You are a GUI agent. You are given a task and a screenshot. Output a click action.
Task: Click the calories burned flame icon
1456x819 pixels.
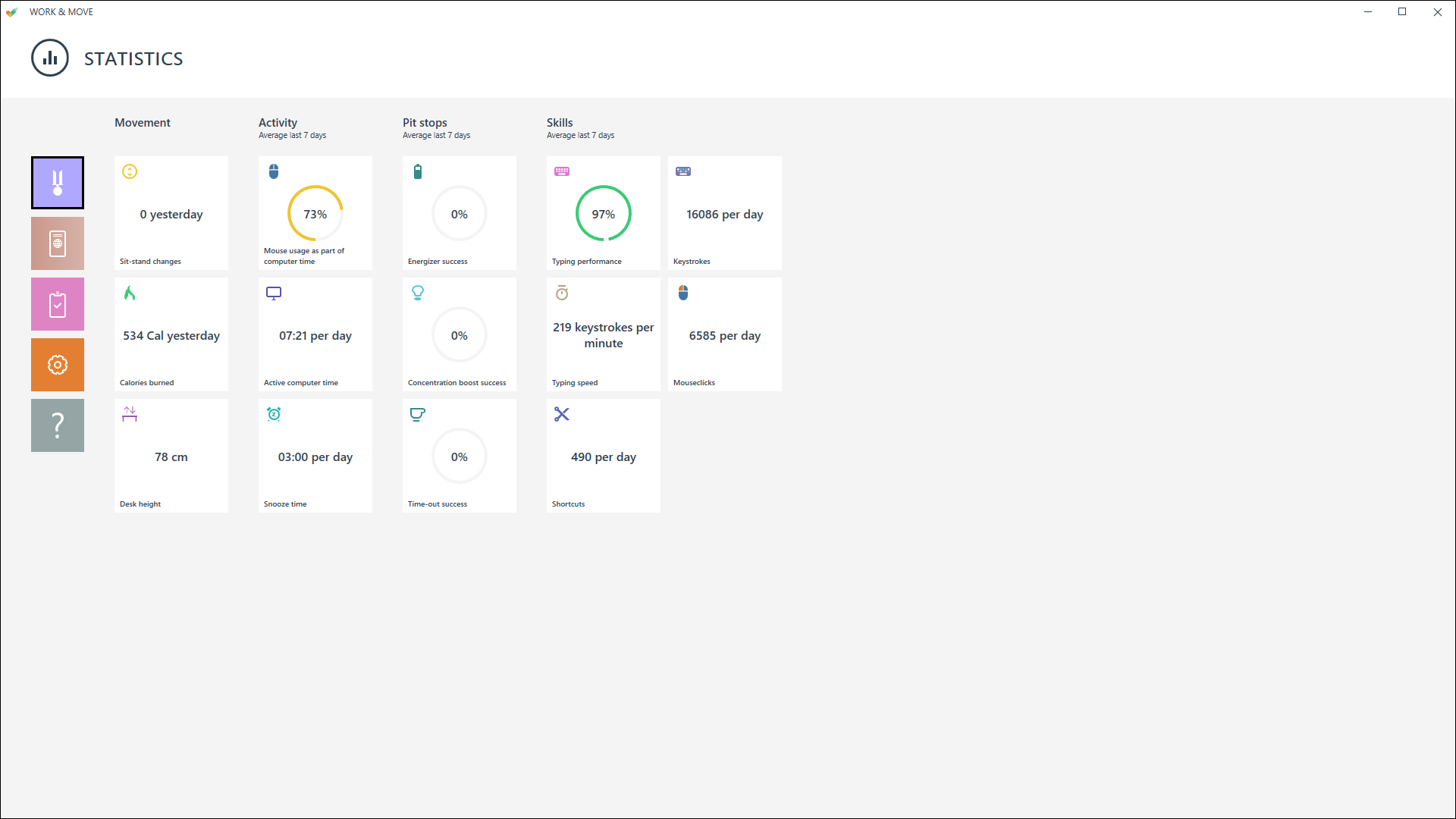(x=129, y=292)
